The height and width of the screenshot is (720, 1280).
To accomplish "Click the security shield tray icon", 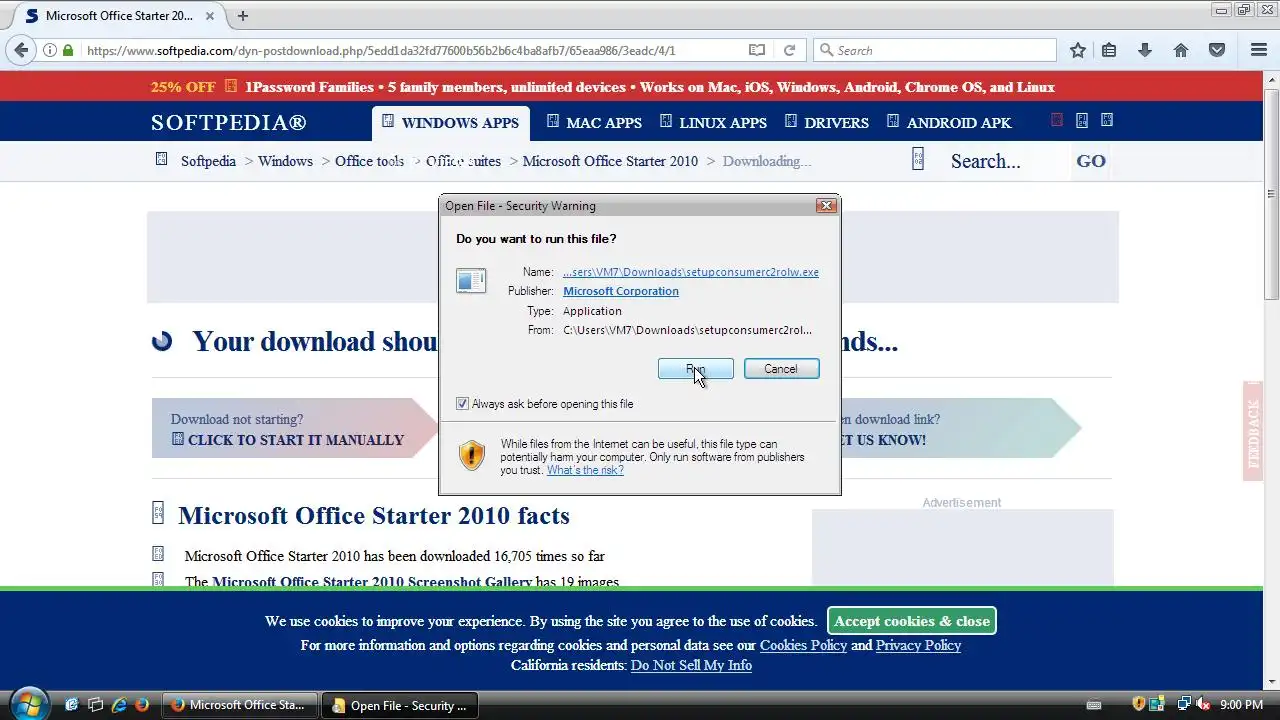I will point(1139,705).
